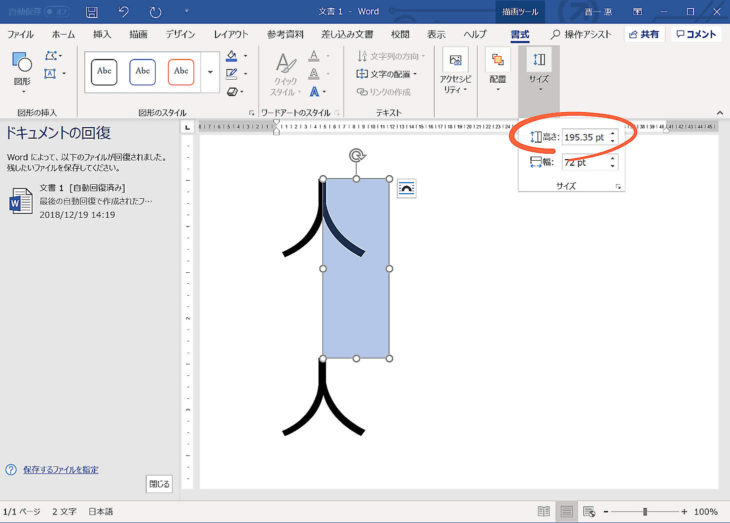Click the Undo arrow icon
This screenshot has height=523, width=730.
click(123, 12)
